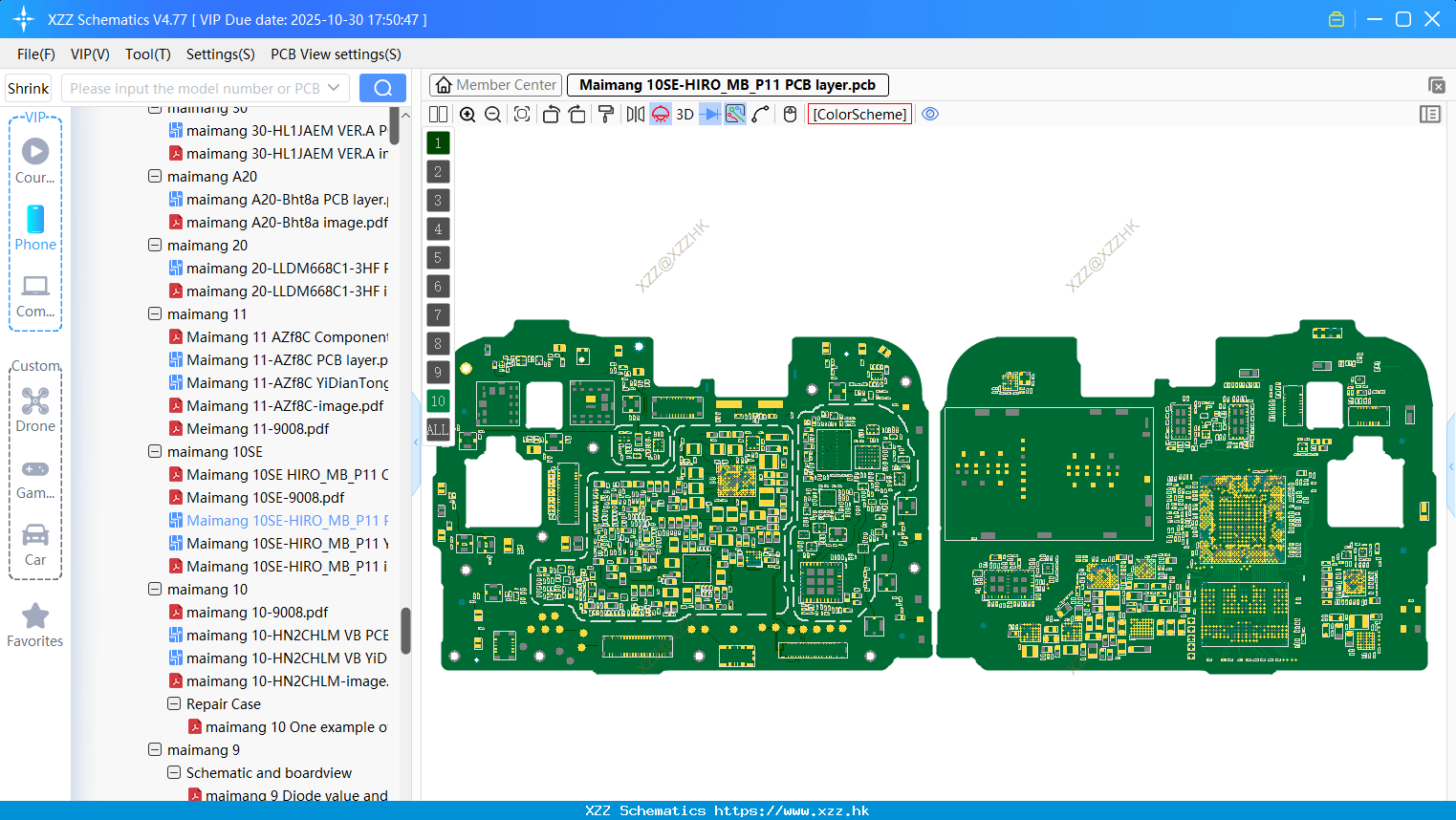The height and width of the screenshot is (820, 1456).
Task: Show PCB layer 5
Action: [x=438, y=258]
